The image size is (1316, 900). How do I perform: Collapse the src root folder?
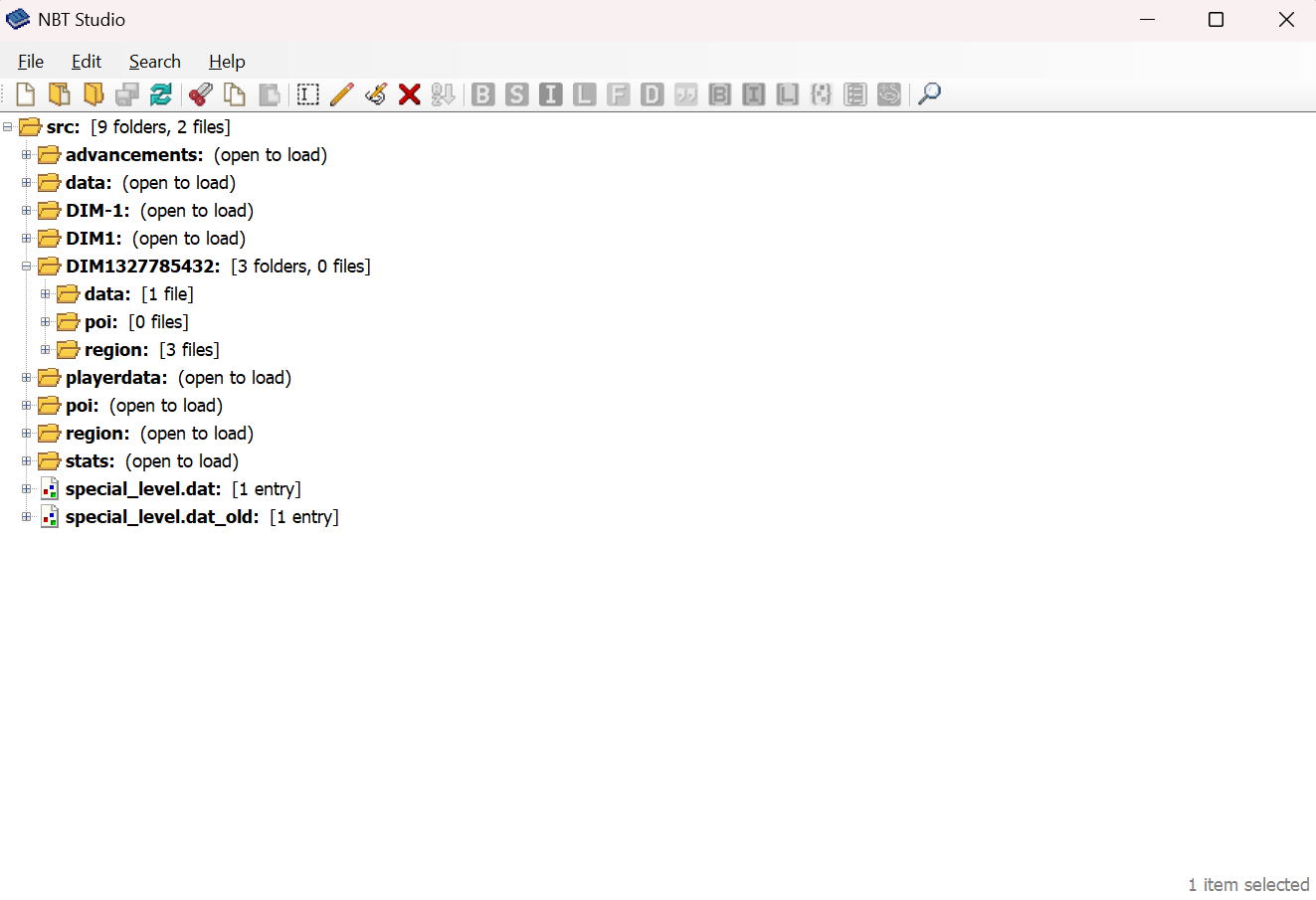click(8, 127)
